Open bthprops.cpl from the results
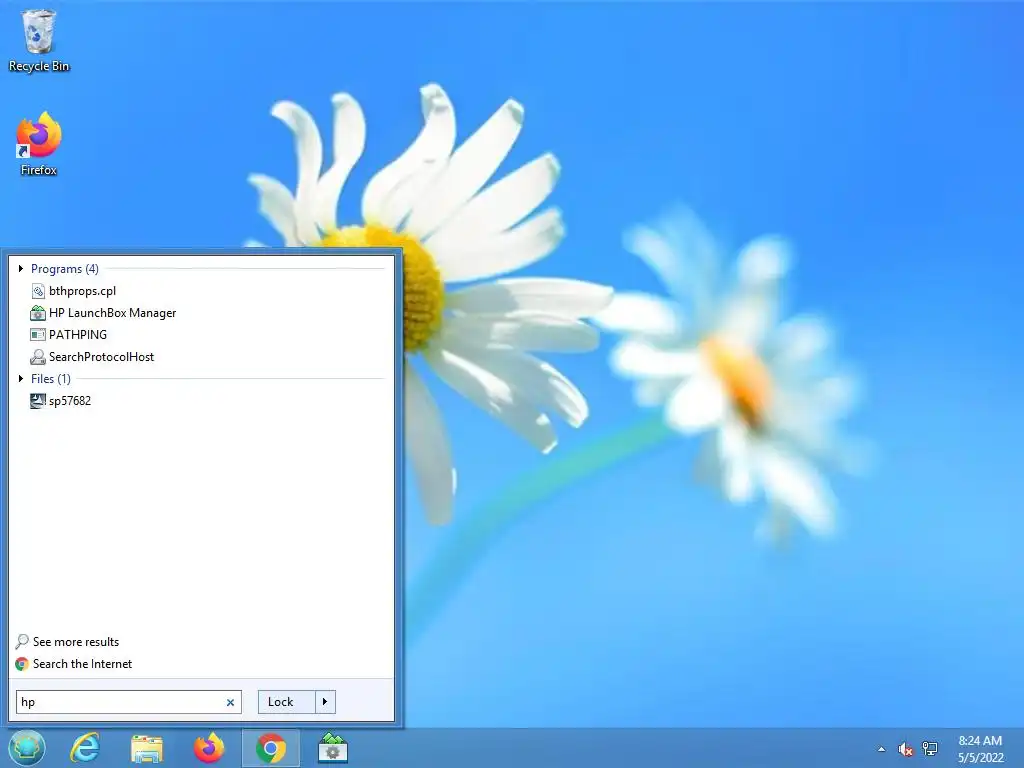Viewport: 1024px width, 768px height. [x=82, y=291]
